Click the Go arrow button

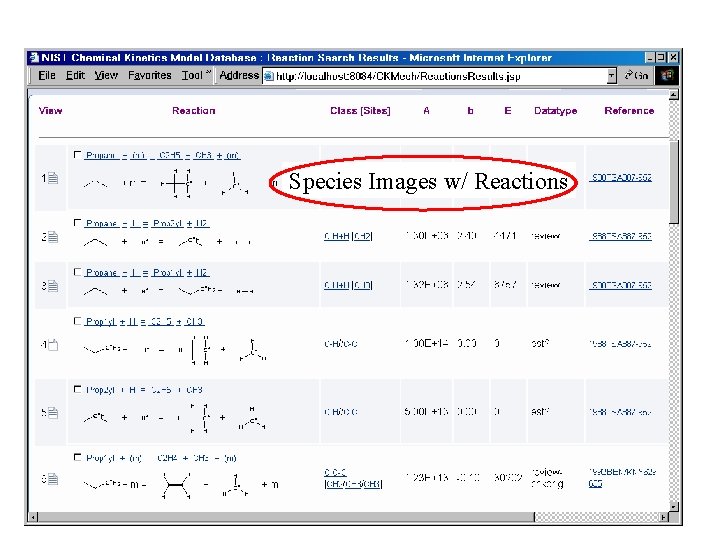tap(636, 75)
